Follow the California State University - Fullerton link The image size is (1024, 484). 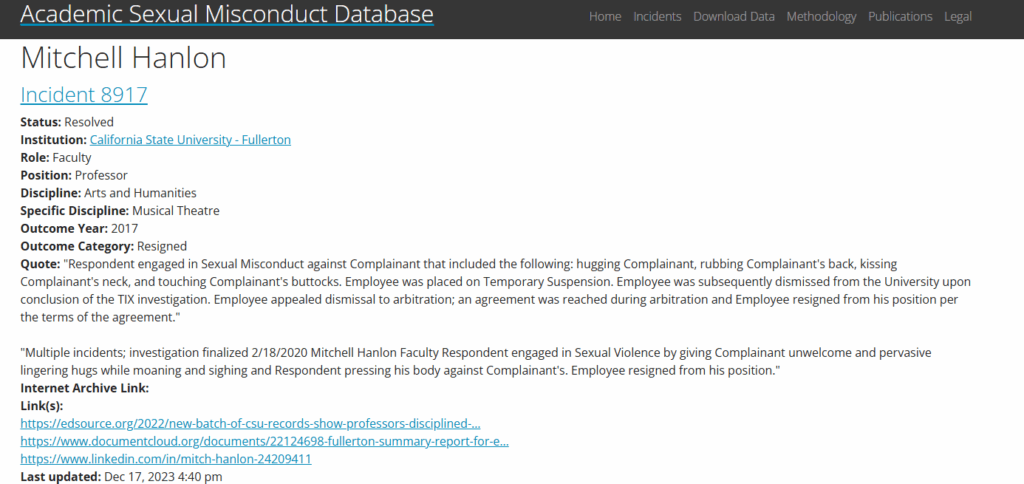[x=190, y=140]
